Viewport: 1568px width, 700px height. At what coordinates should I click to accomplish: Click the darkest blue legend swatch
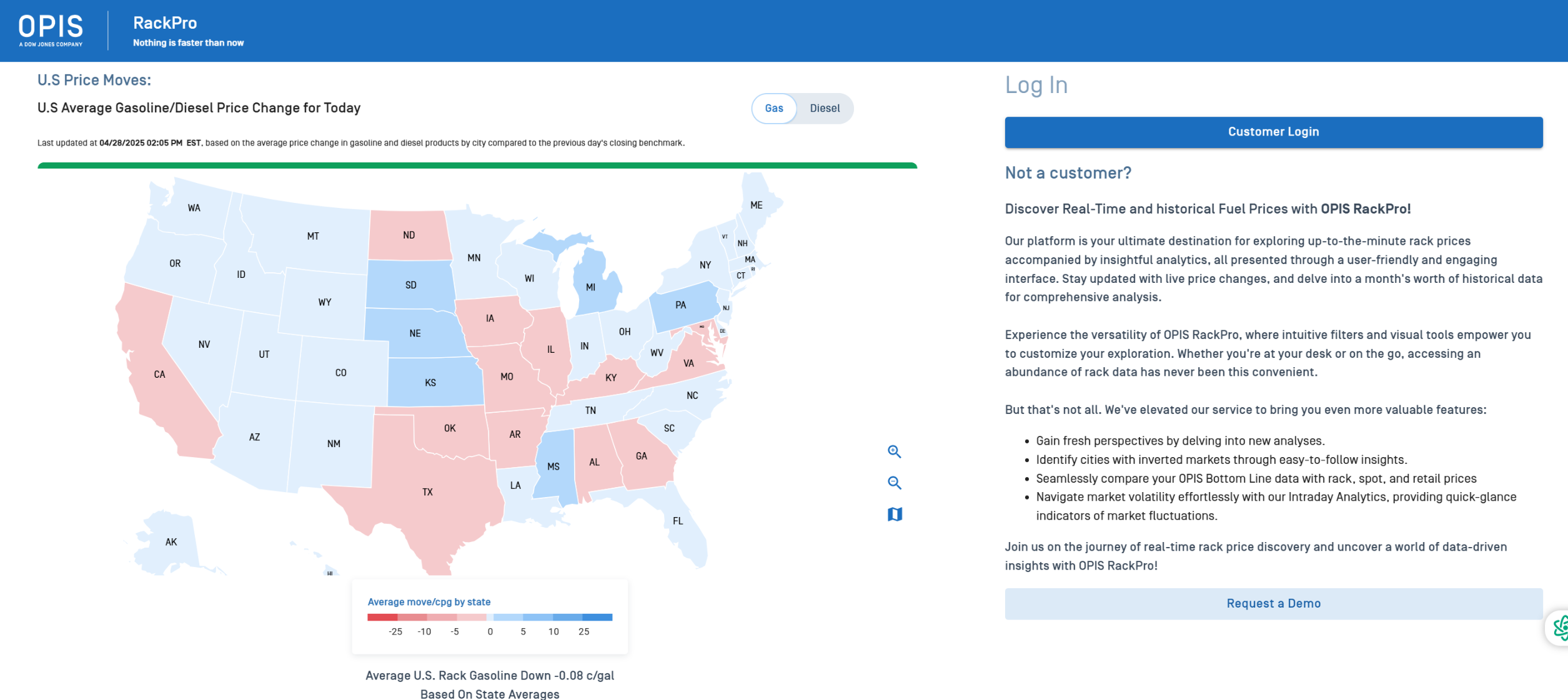tap(597, 617)
